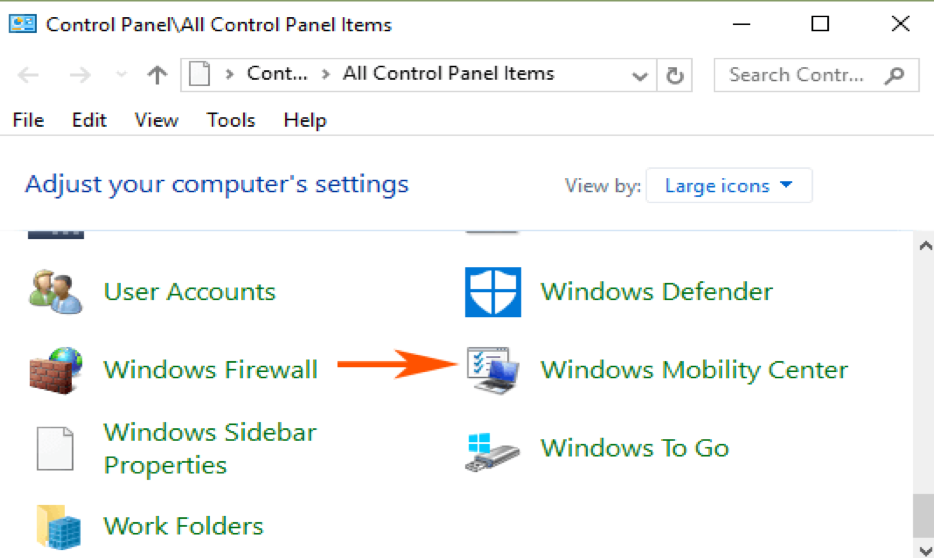Open the Windows To Go USB icon
This screenshot has width=934, height=558.
click(x=493, y=448)
